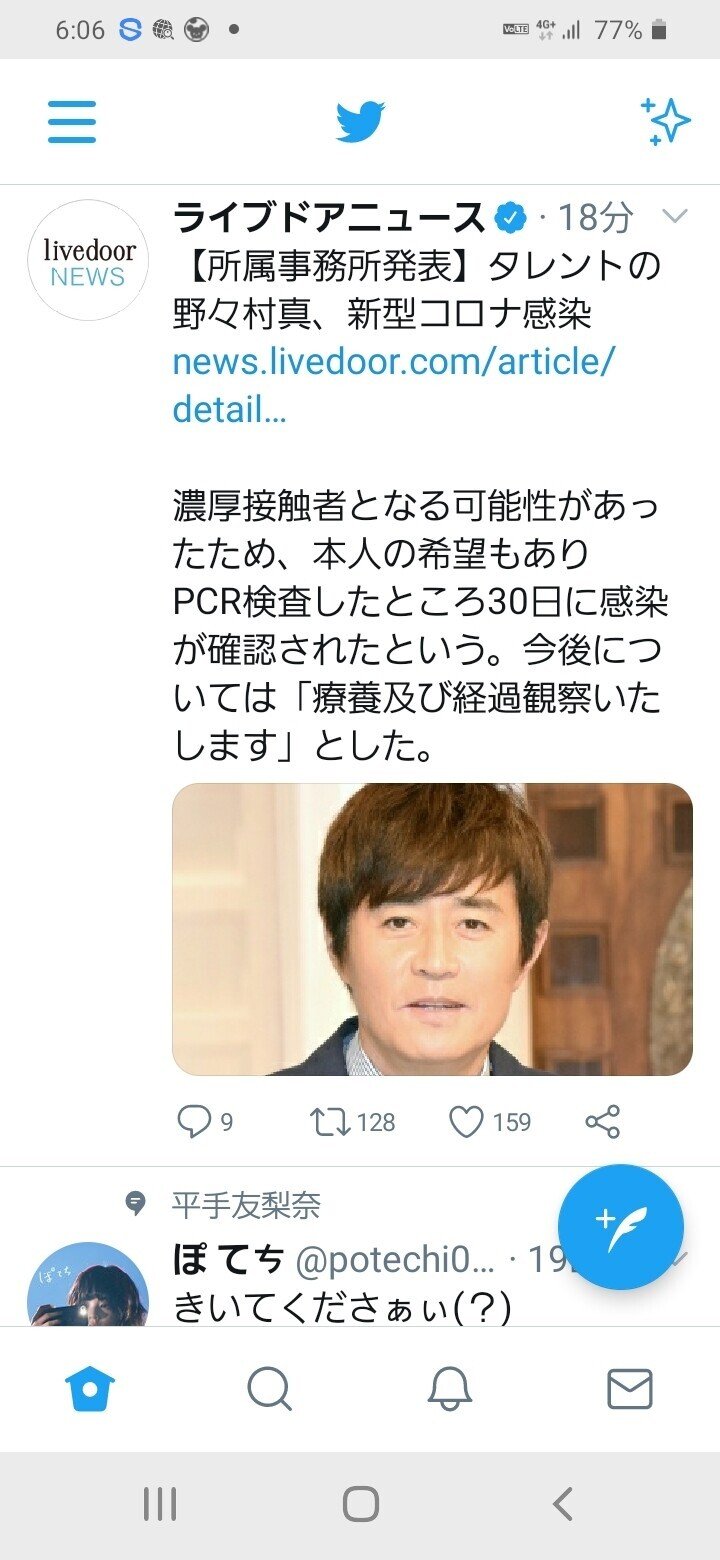Tap the Twitter bird logo

click(x=360, y=122)
